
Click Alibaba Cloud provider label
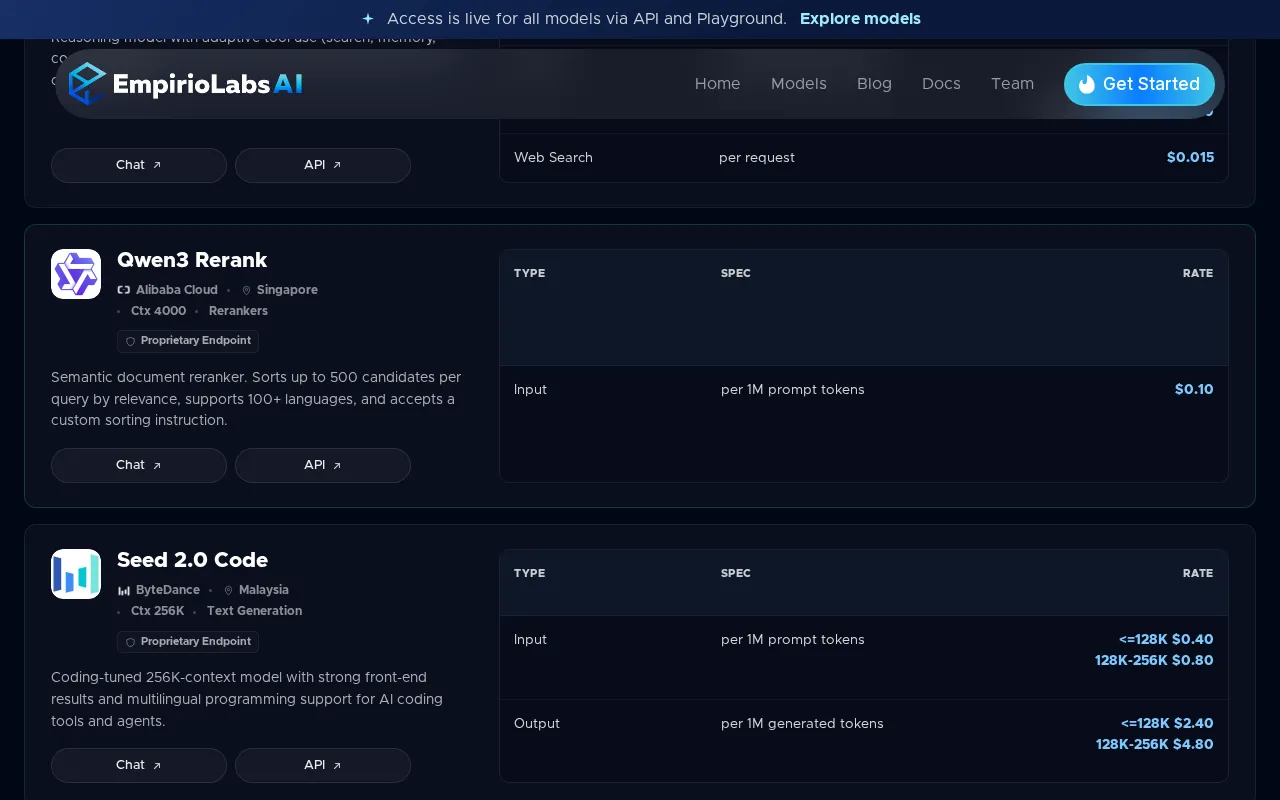coord(177,290)
